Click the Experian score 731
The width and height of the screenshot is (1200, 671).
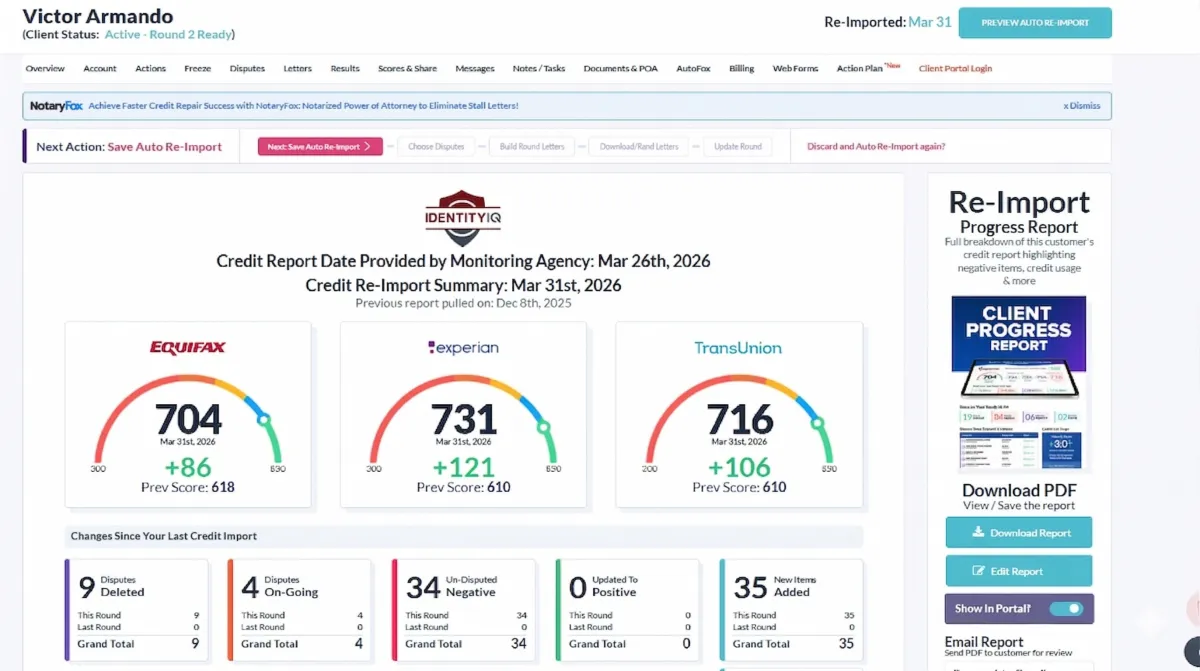tap(463, 418)
